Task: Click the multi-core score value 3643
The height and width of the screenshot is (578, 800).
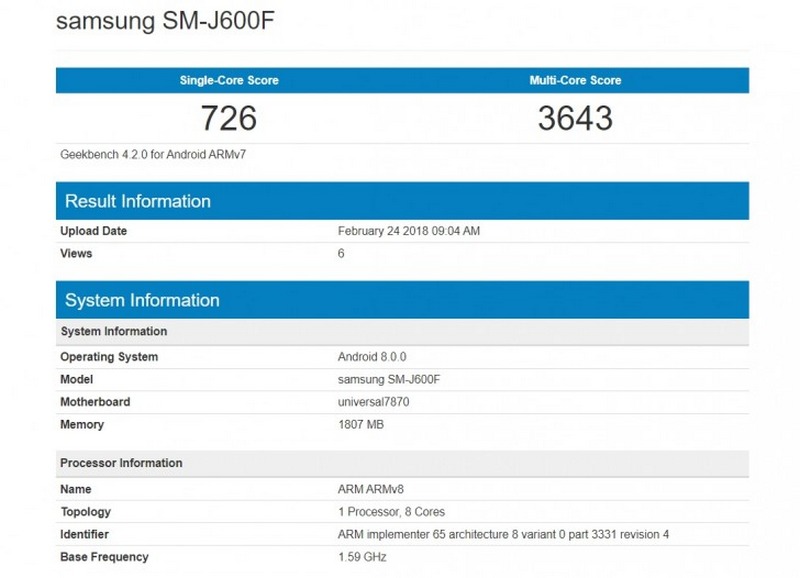Action: [575, 119]
